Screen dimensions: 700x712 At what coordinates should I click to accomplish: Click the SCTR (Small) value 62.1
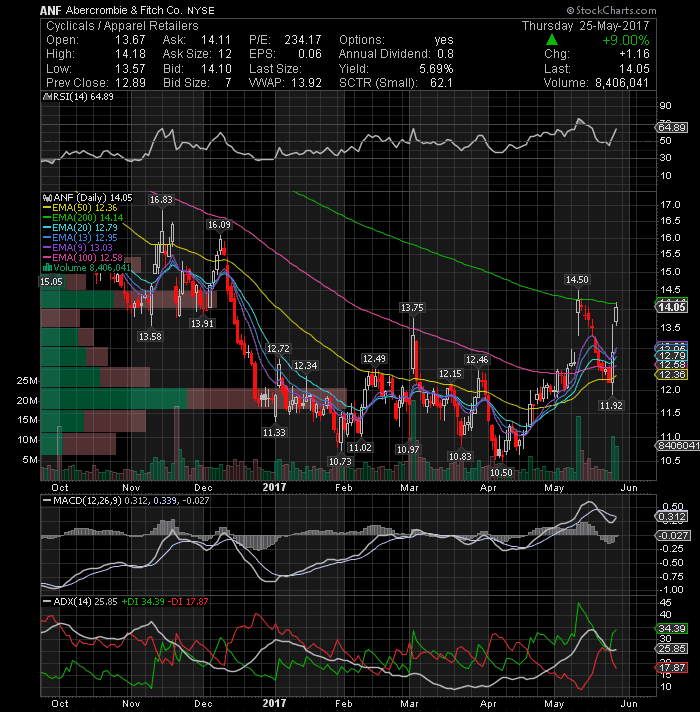(x=441, y=83)
